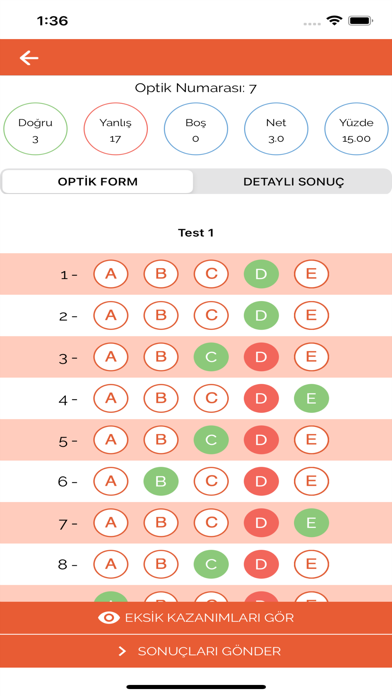Tap the Sonuçları Gönder button
Image resolution: width=392 pixels, height=696 pixels.
[196, 651]
